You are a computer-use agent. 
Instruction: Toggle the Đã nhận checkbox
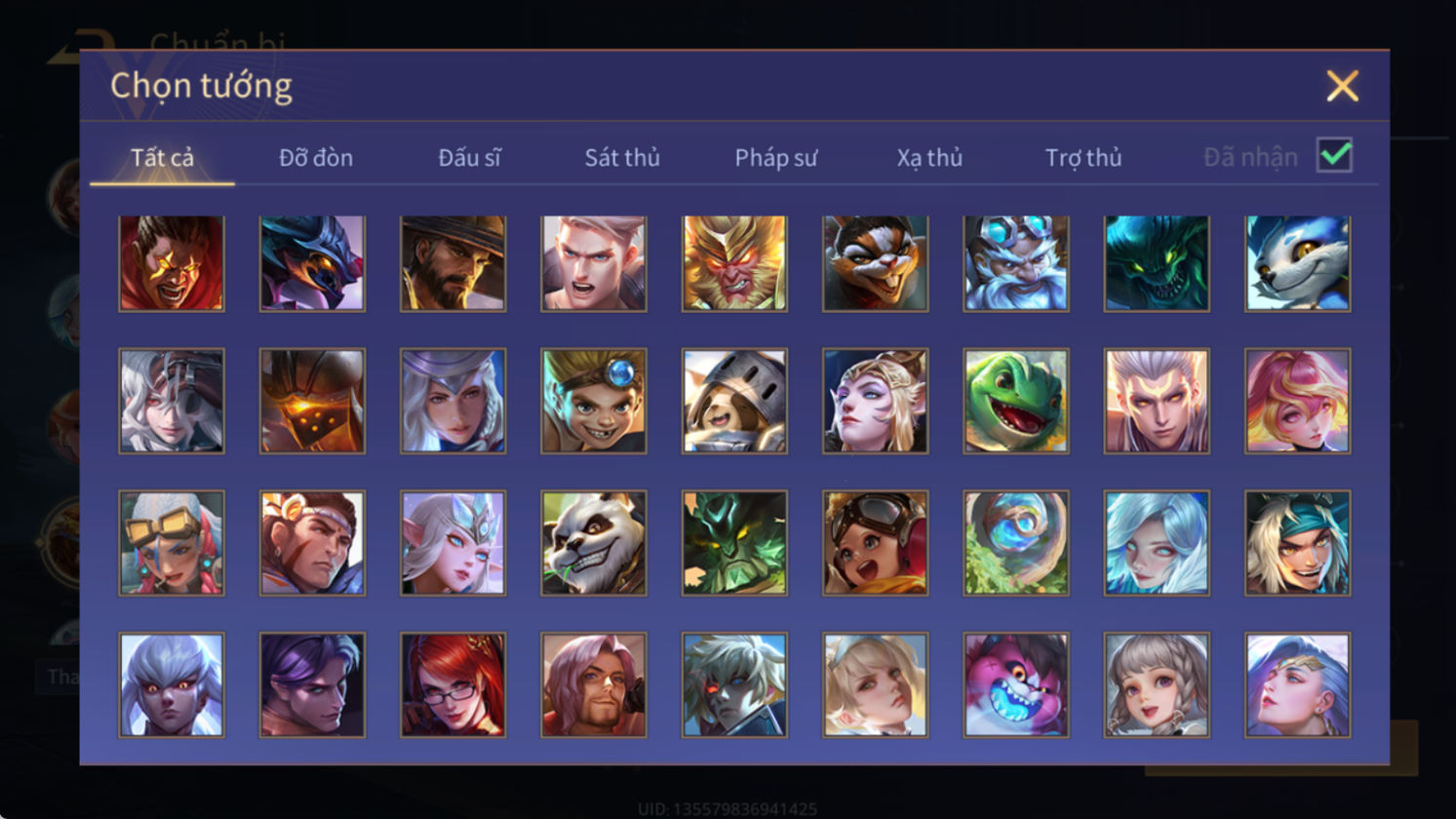pyautogui.click(x=1334, y=155)
